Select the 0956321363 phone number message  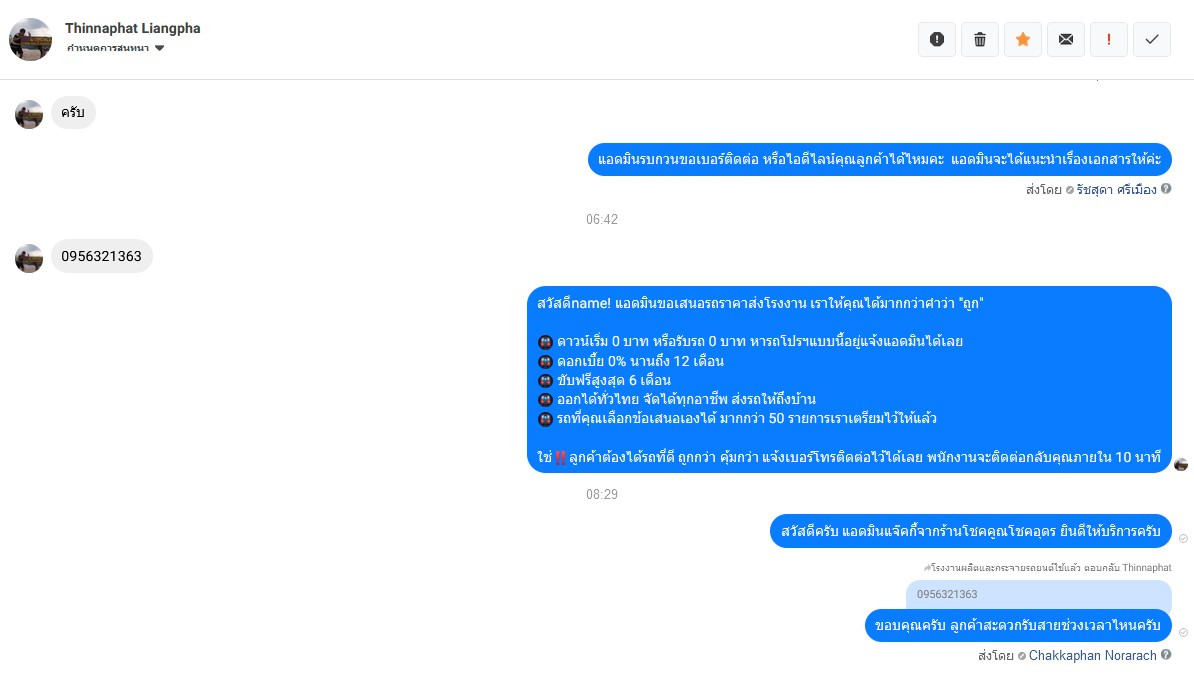(x=101, y=256)
